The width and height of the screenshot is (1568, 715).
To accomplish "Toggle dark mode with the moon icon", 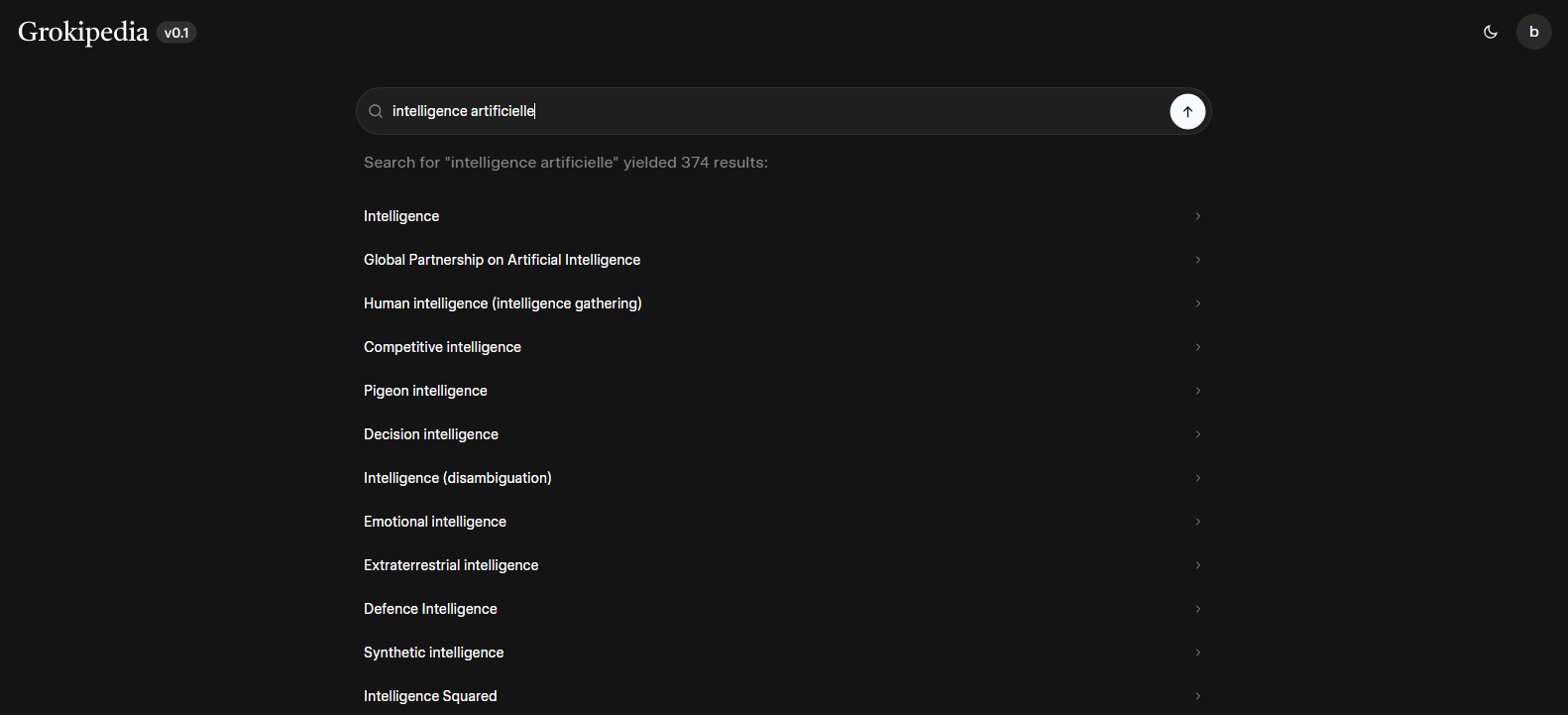I will pos(1490,32).
